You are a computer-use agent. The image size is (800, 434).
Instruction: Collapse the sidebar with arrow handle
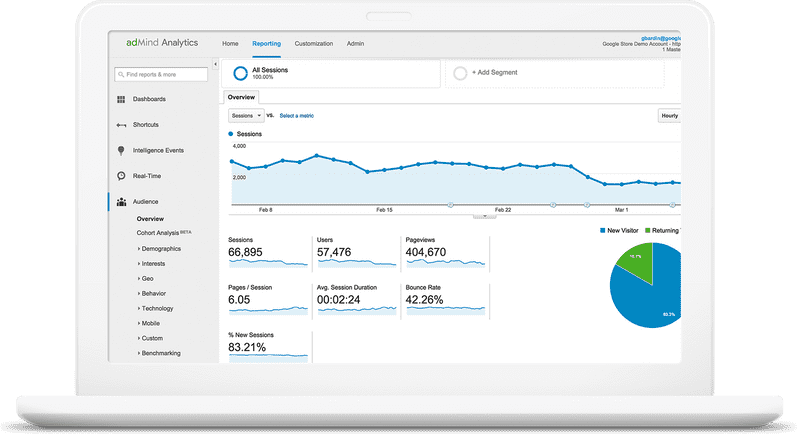[215, 64]
